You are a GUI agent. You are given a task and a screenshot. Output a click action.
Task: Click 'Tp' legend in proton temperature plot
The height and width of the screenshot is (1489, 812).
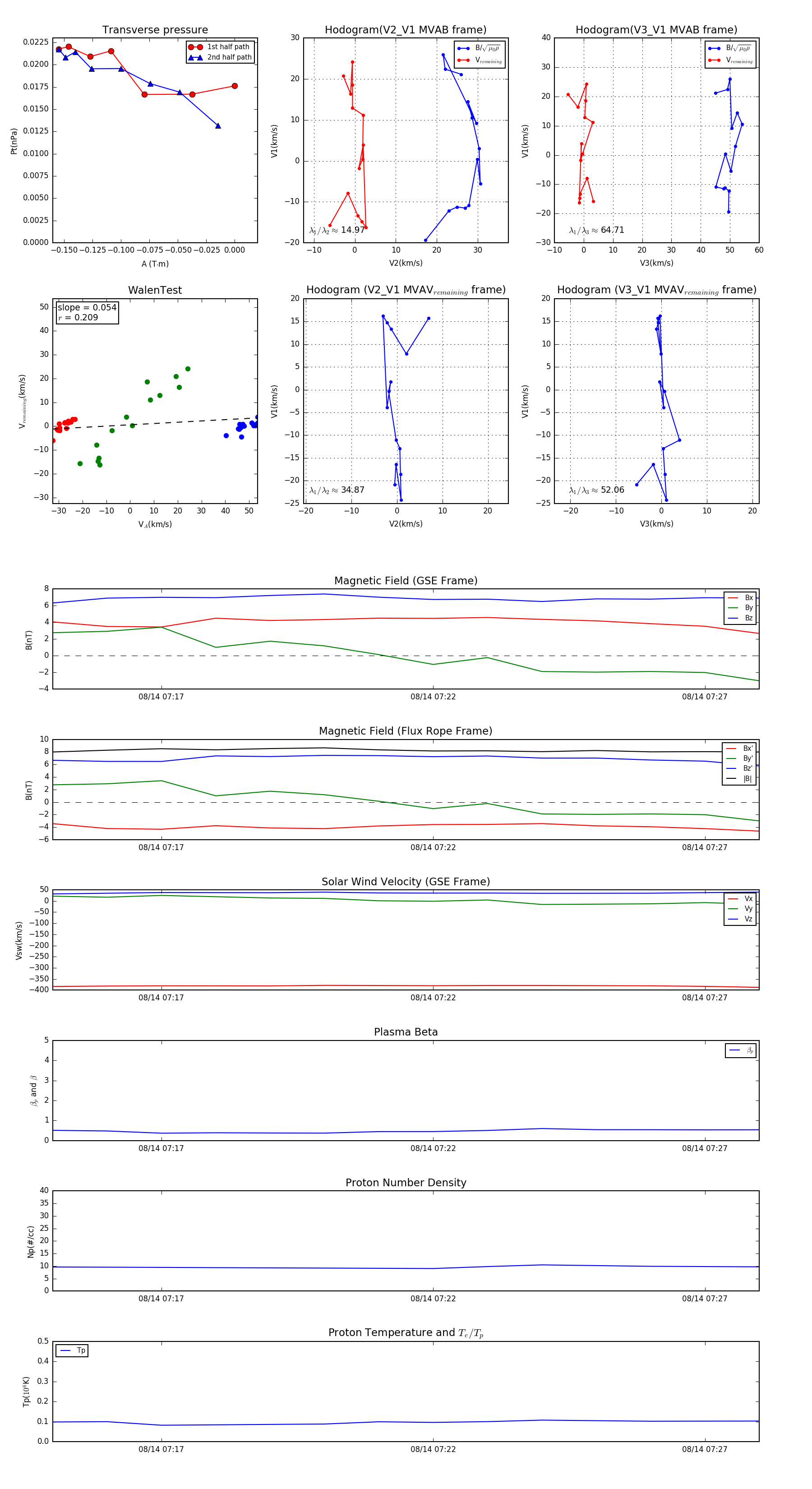[x=72, y=1351]
